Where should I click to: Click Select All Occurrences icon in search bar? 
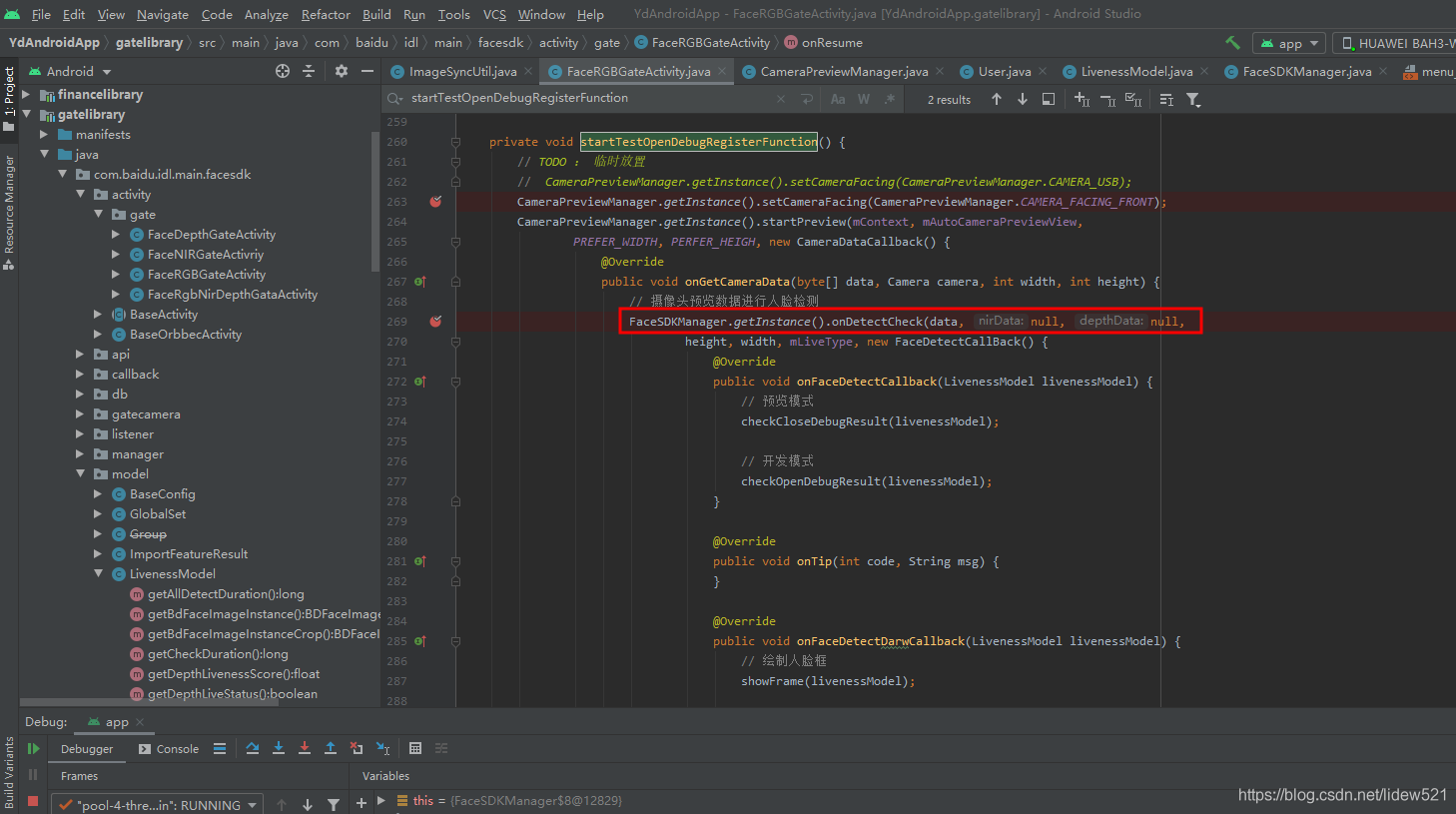[x=1133, y=99]
